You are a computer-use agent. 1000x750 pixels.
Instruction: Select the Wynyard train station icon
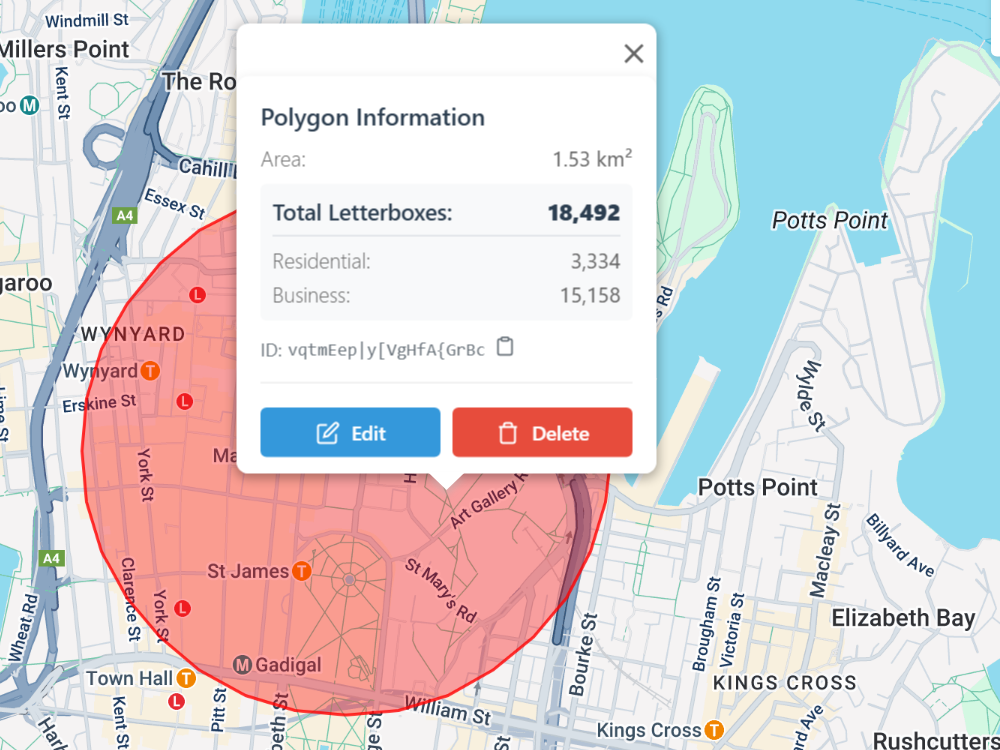click(x=150, y=371)
